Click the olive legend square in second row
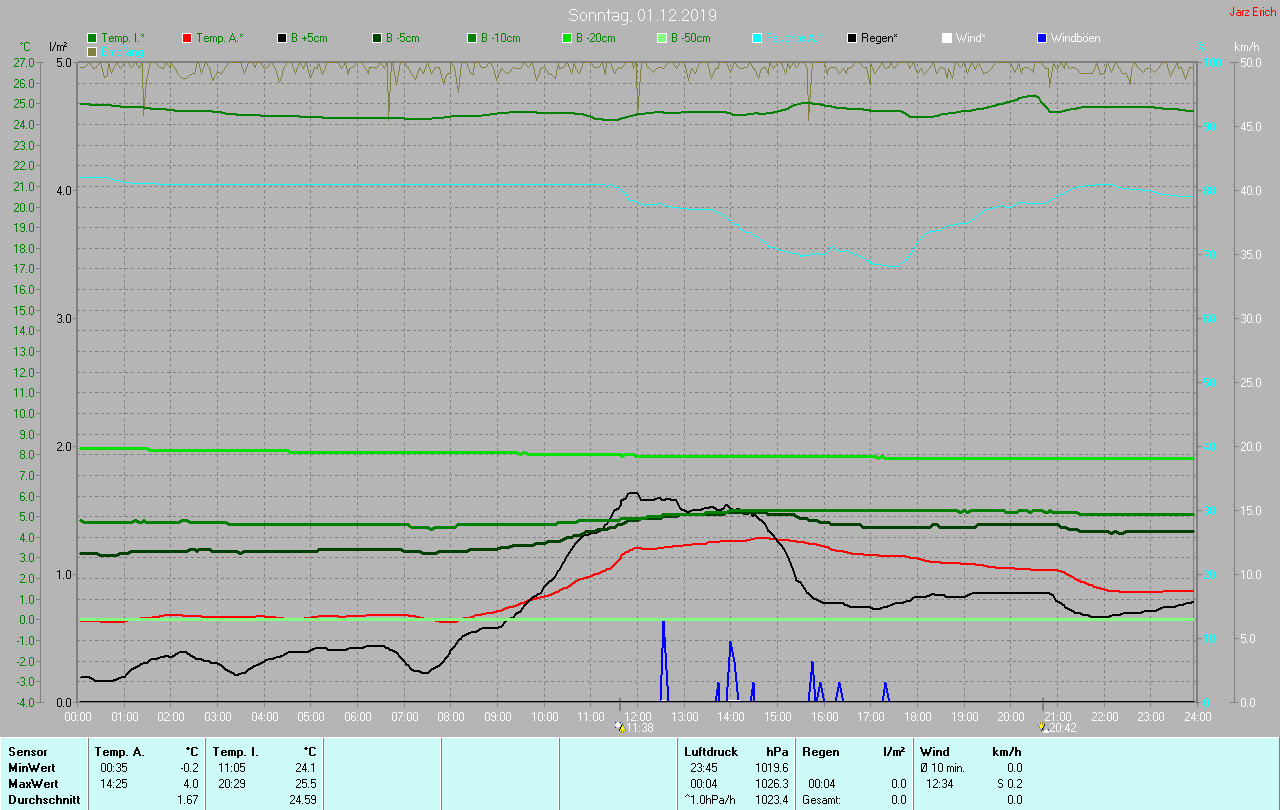1280x810 pixels. point(92,51)
